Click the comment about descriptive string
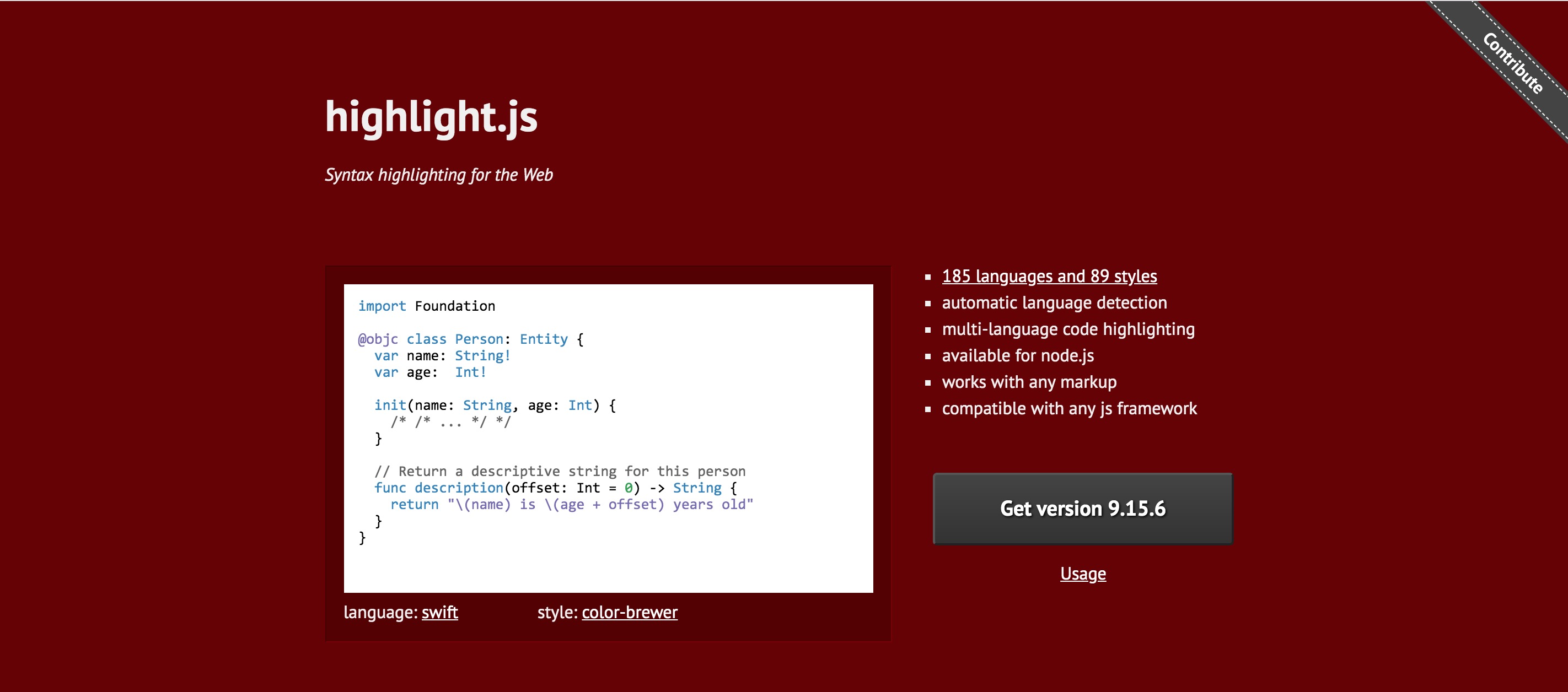Viewport: 1568px width, 692px height. pos(560,471)
